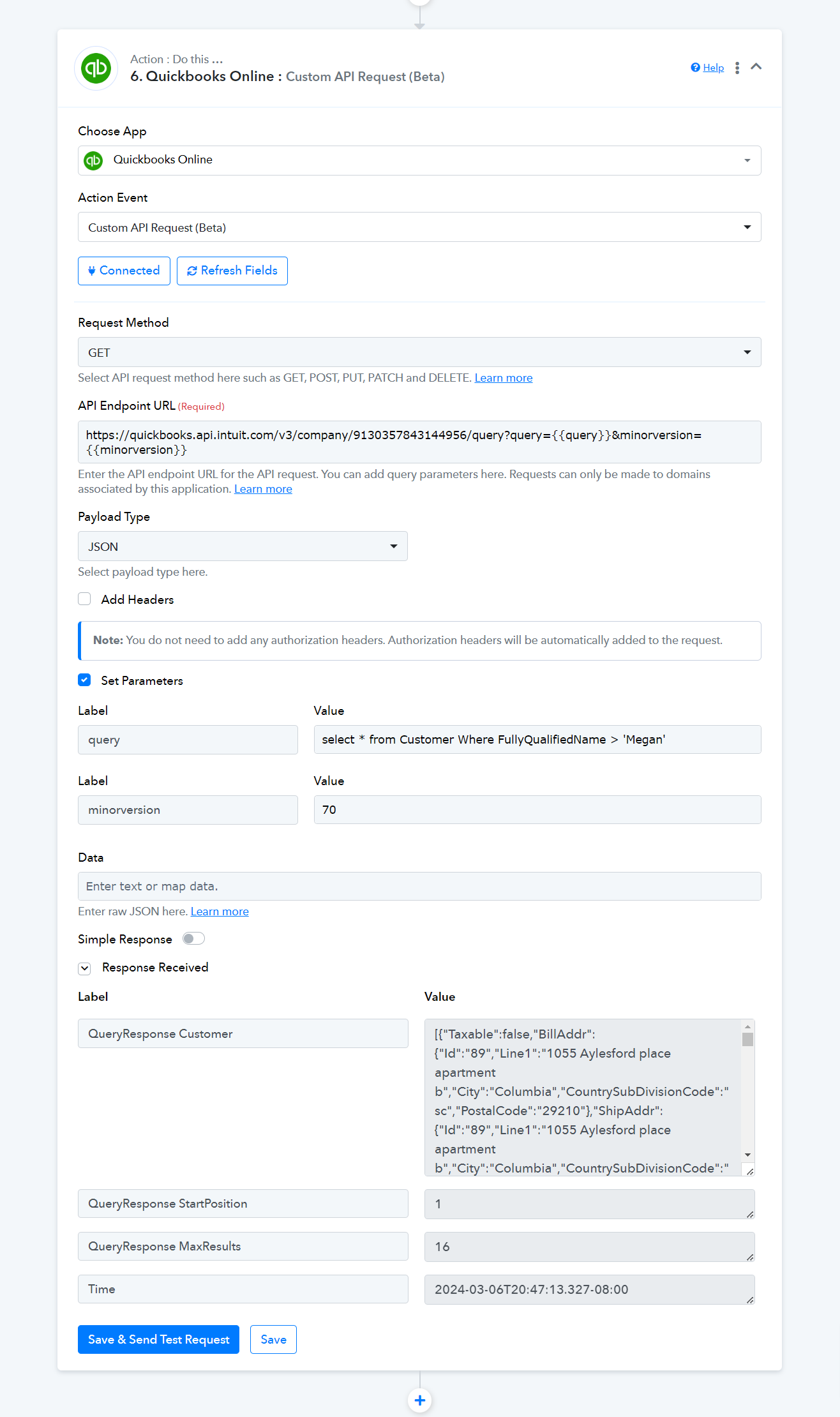Click the Help question mark icon

tap(695, 68)
